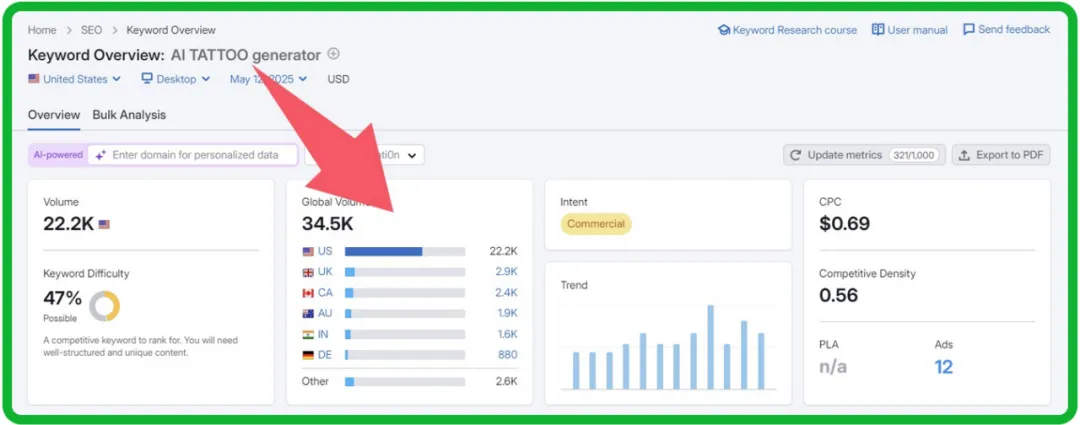Click the export icon in Export to PDF
The width and height of the screenshot is (1080, 425).
click(964, 155)
